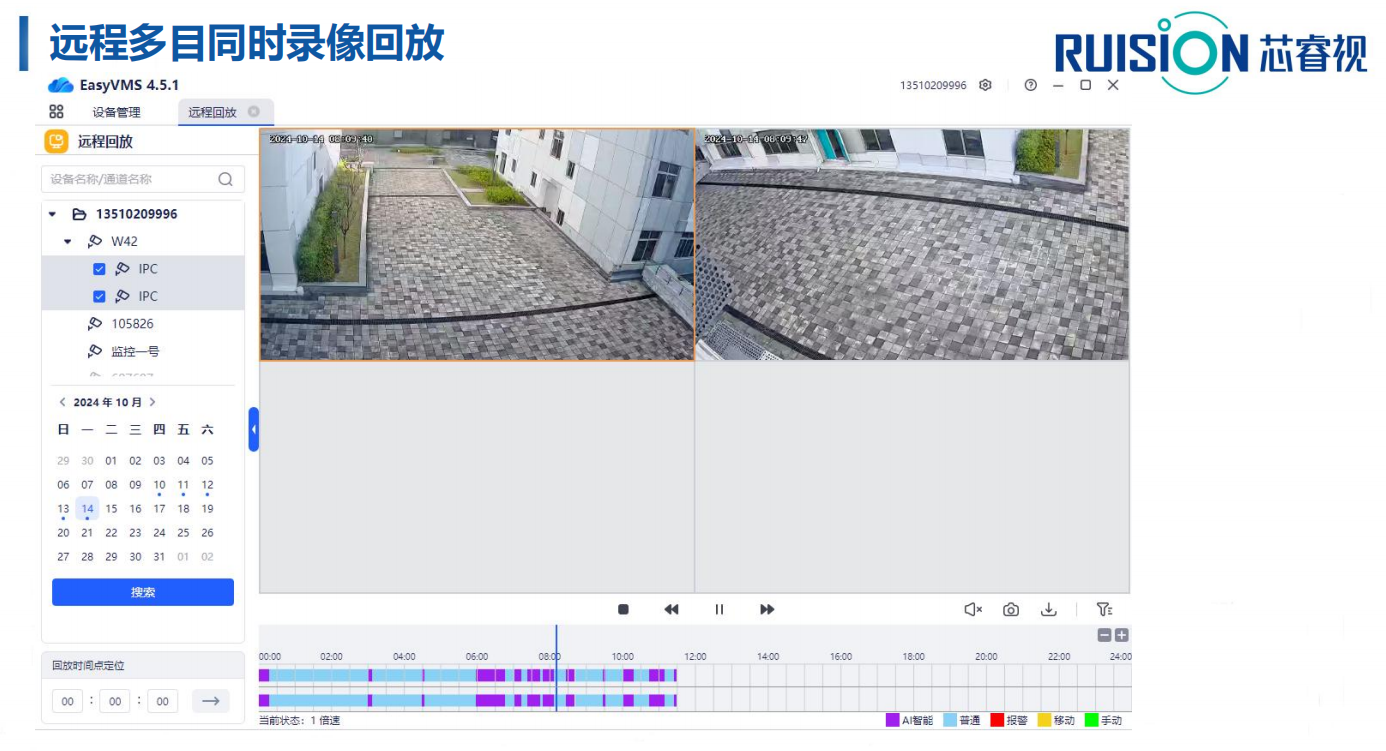Pause the video playback

[719, 609]
